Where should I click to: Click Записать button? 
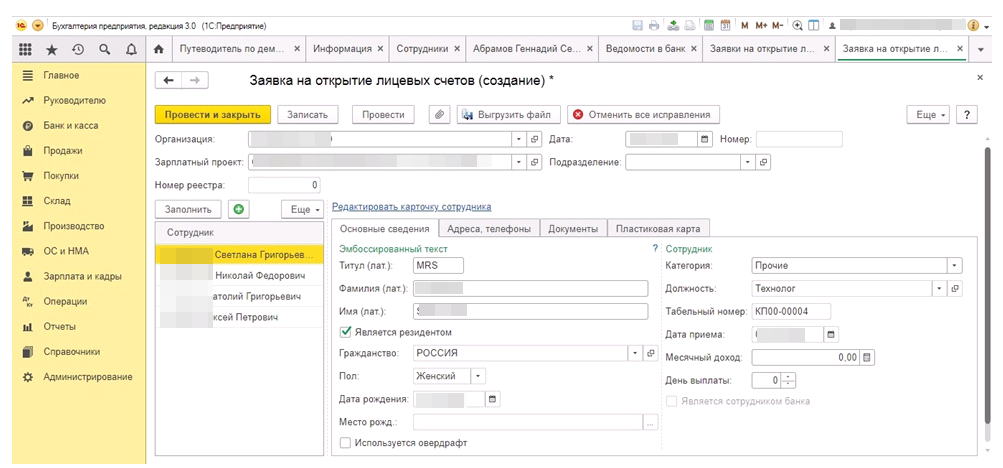pos(308,114)
